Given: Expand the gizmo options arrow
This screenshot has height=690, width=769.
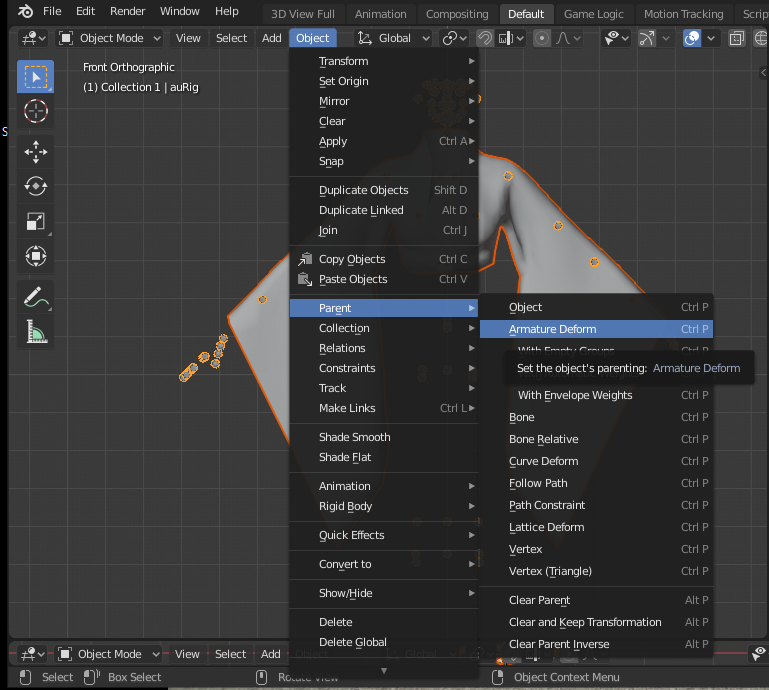Looking at the screenshot, I should (666, 38).
